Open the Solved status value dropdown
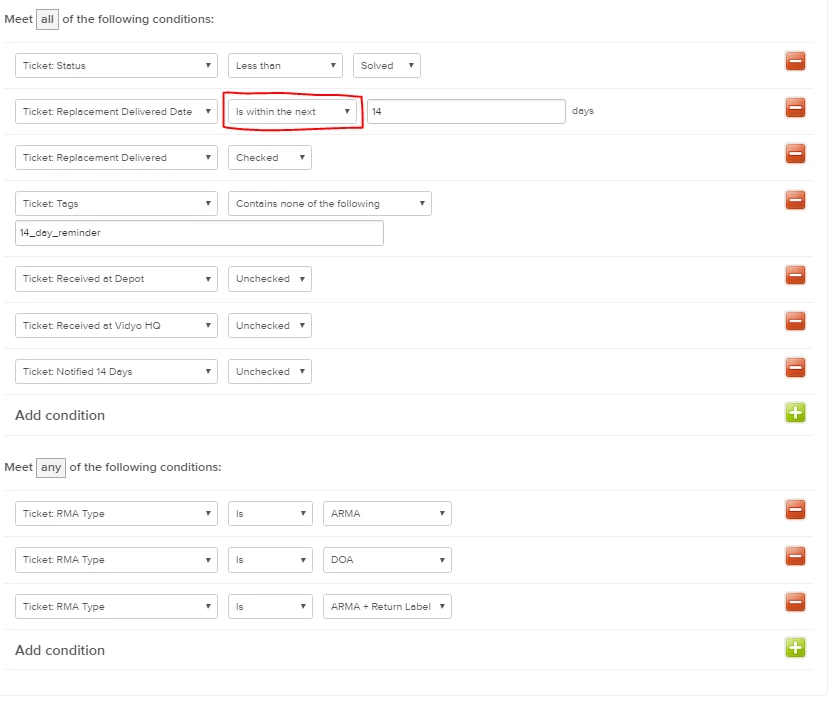 [386, 66]
